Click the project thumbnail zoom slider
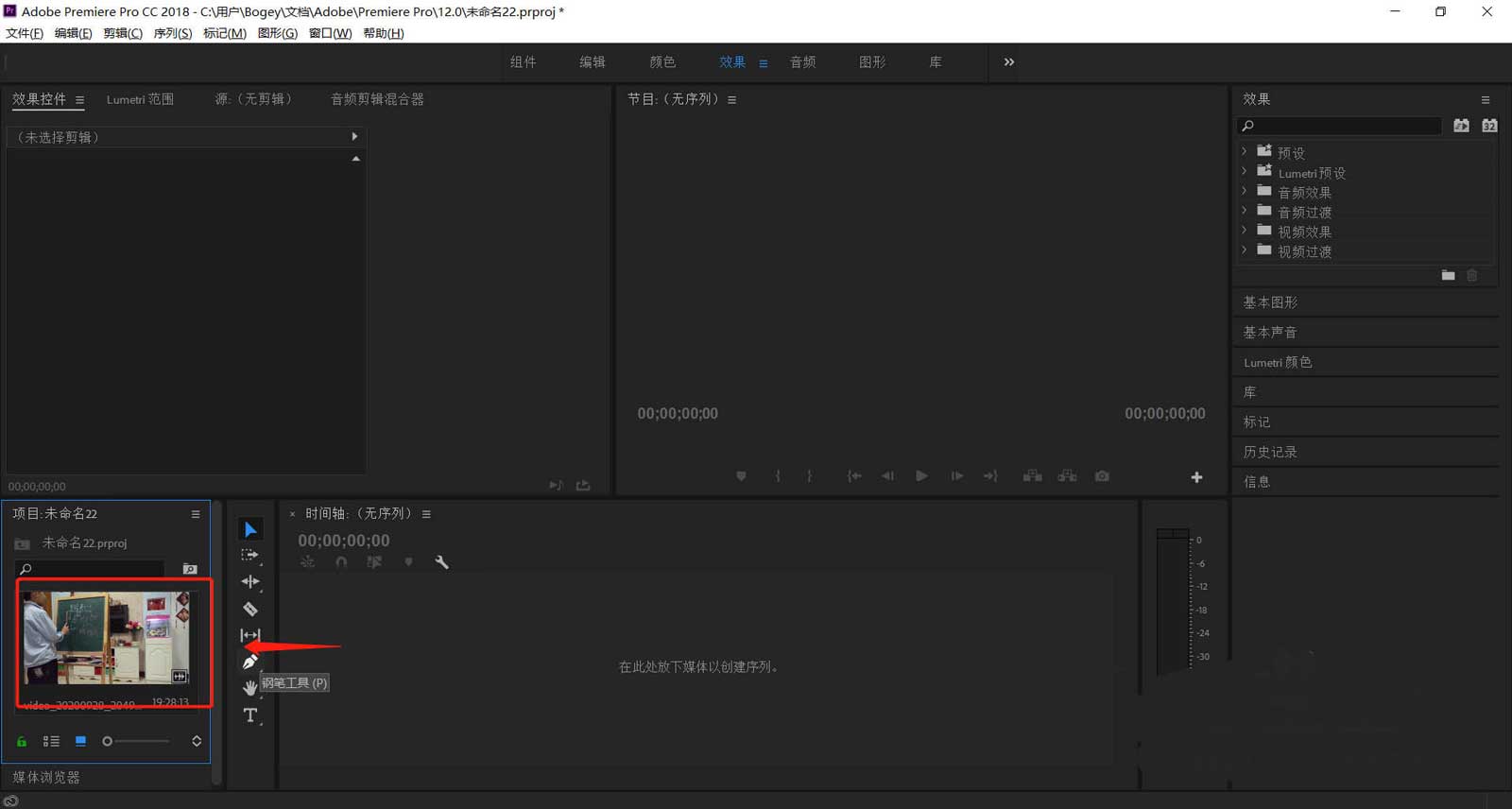 coord(137,742)
